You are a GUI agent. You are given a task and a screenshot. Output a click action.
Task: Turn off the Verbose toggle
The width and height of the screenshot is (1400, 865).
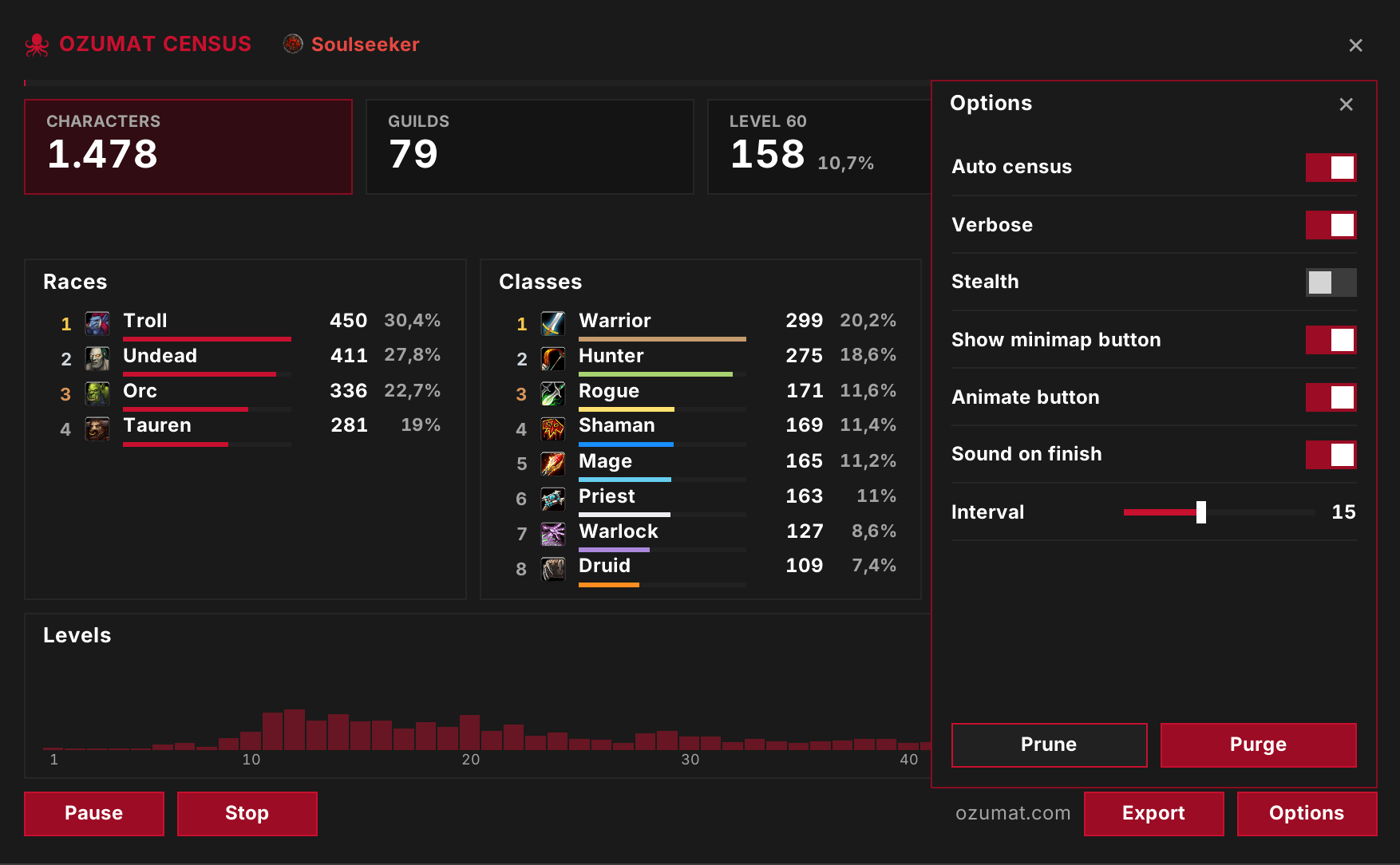point(1331,225)
